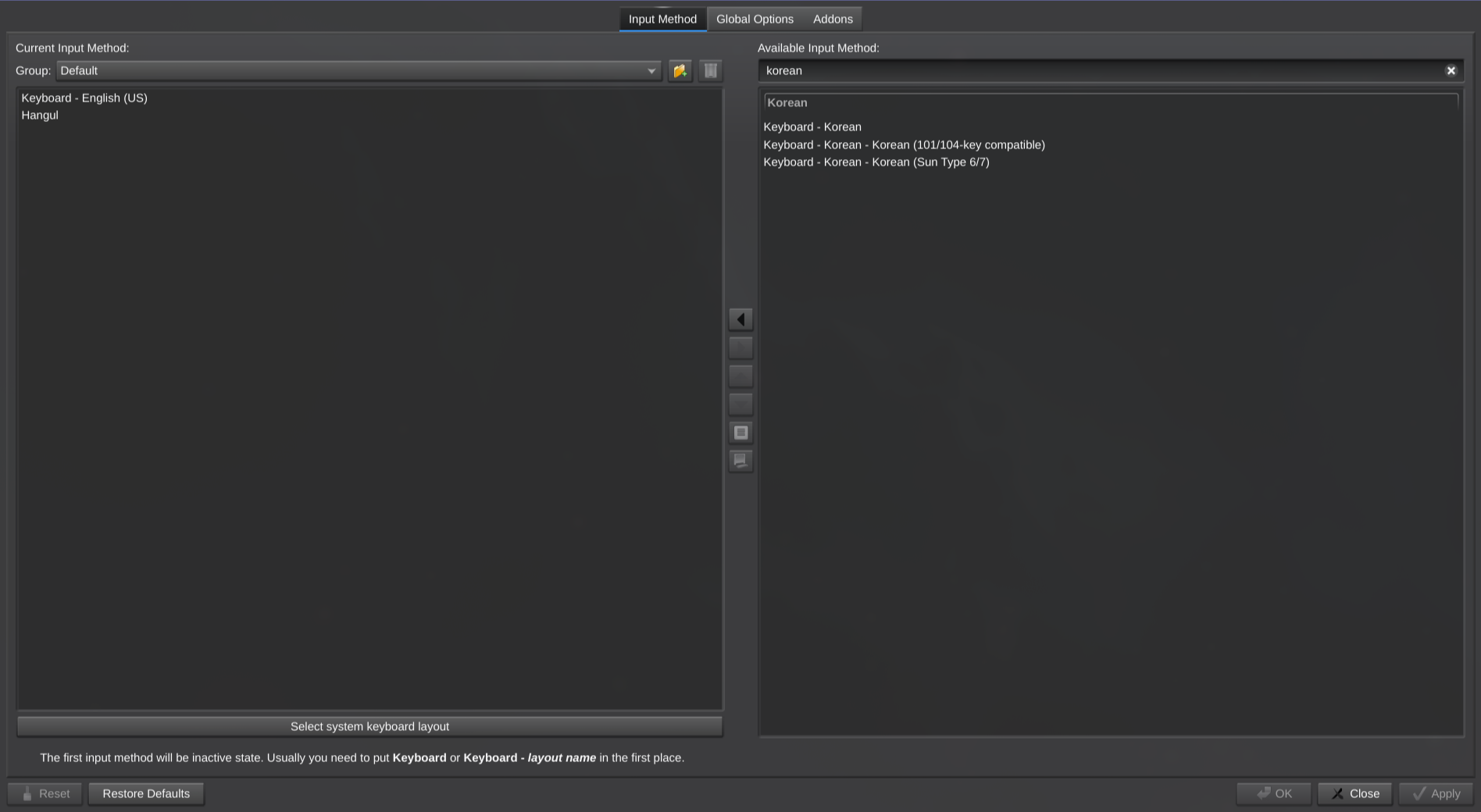Click the delete group trash icon
The width and height of the screenshot is (1481, 812).
tap(710, 71)
